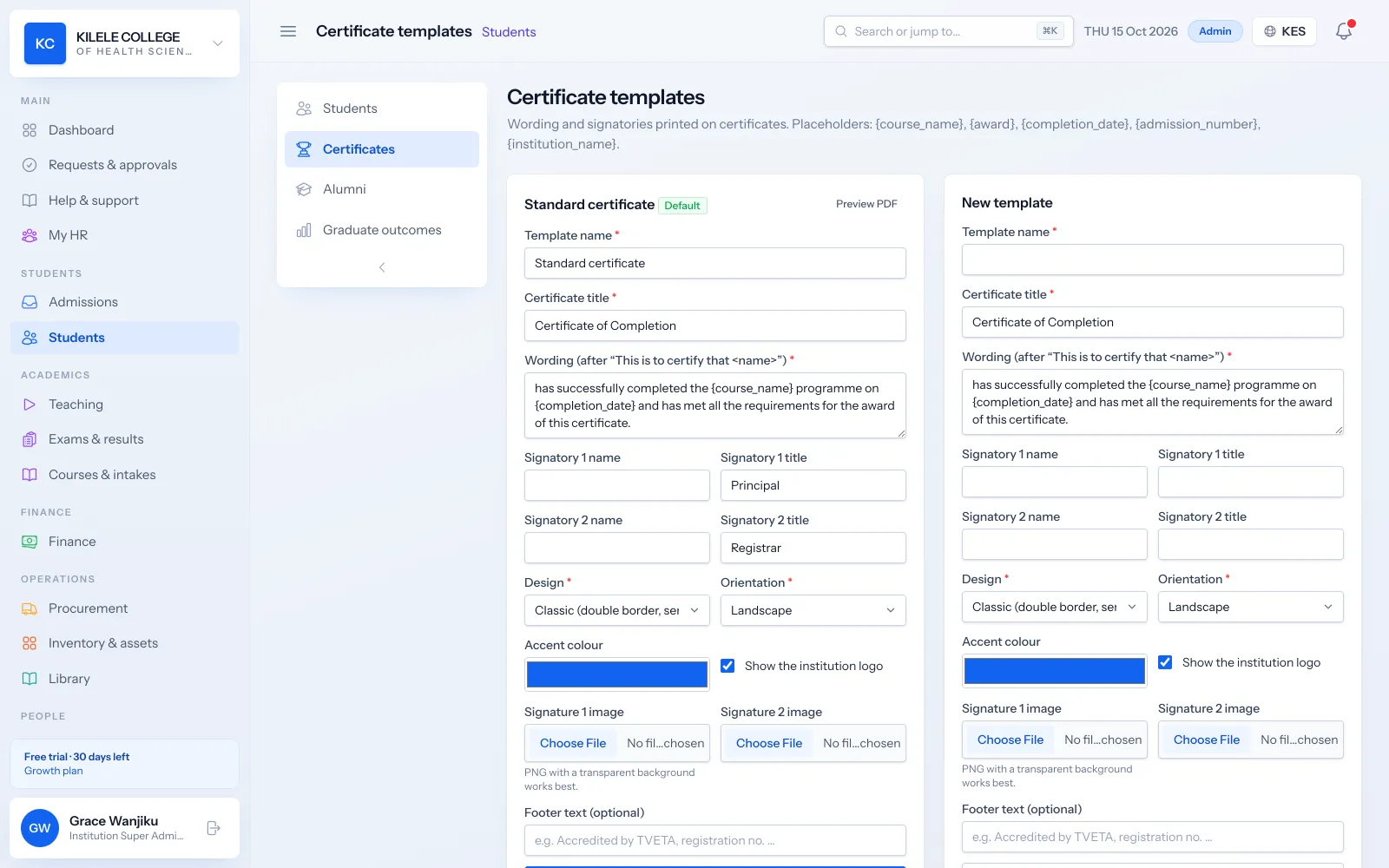Click the Help & support book icon
Viewport: 1389px width, 868px height.
(30, 201)
